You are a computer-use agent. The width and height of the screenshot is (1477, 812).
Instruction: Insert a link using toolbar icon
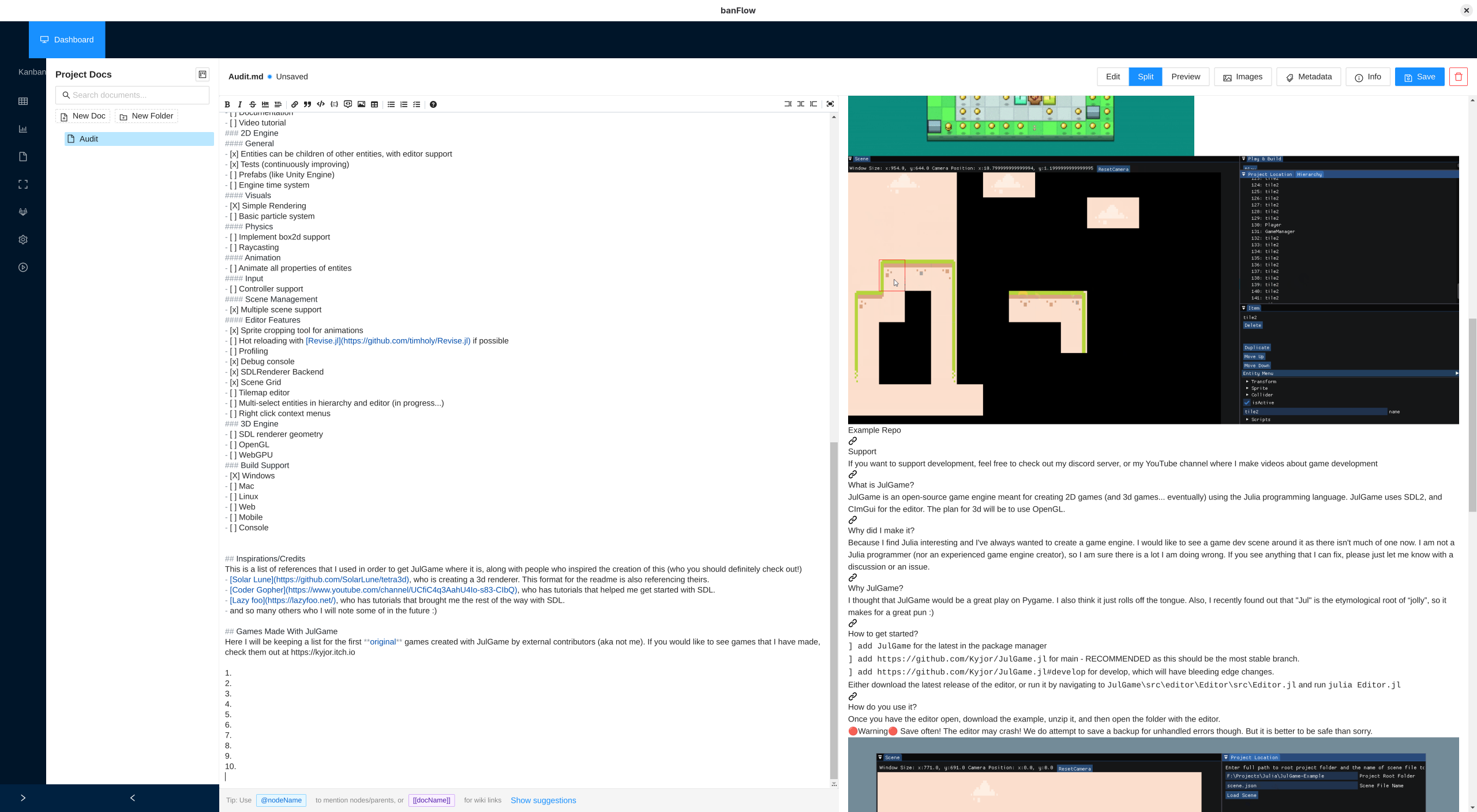tap(295, 104)
